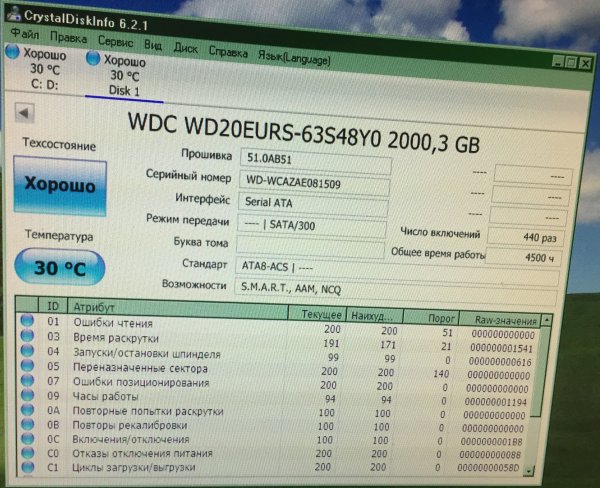Click the Хорошо health status button
Screen dimensions: 600x488
pos(59,187)
